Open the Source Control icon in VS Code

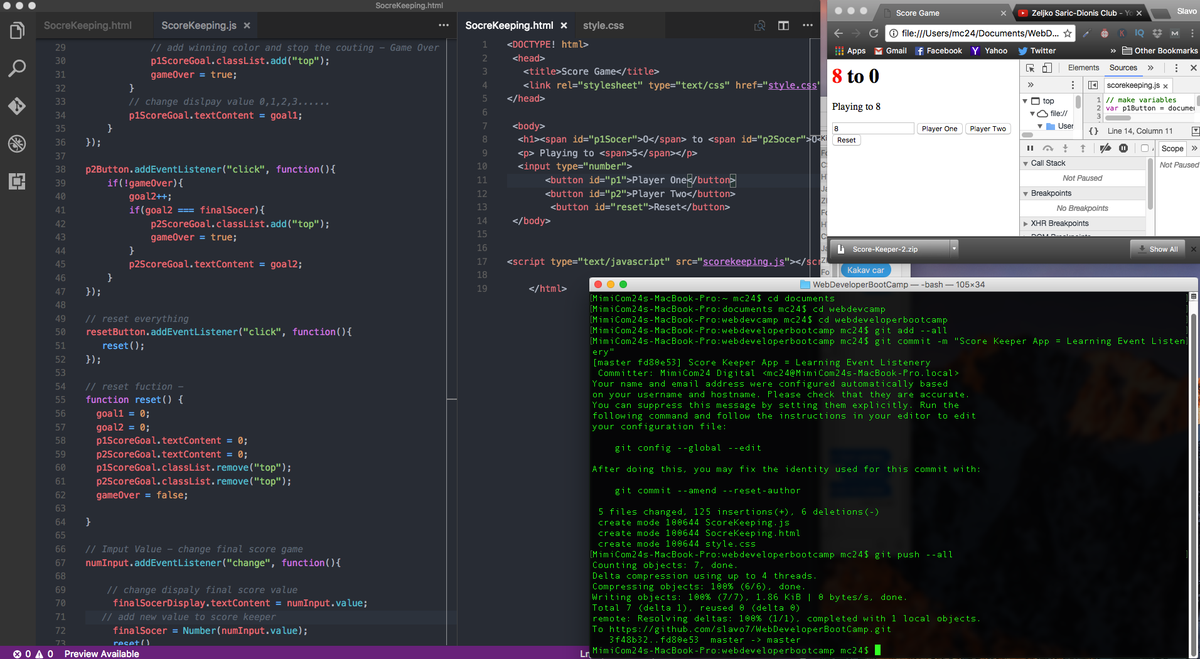pyautogui.click(x=17, y=105)
